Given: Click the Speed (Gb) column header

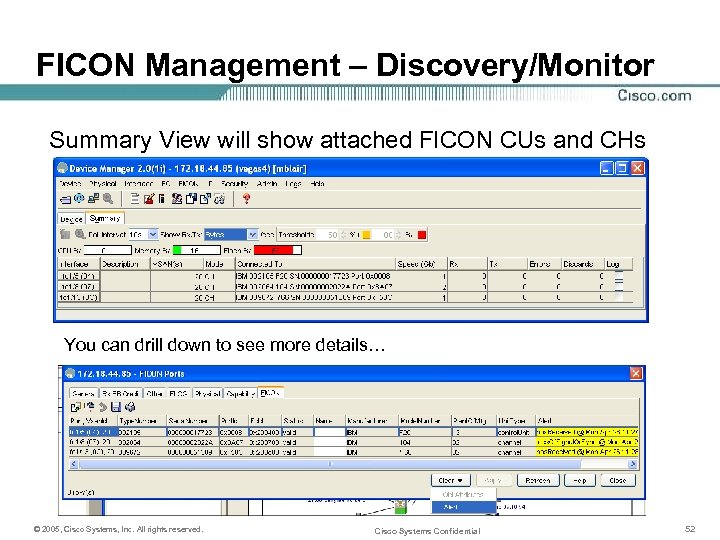Looking at the screenshot, I should 421,264.
